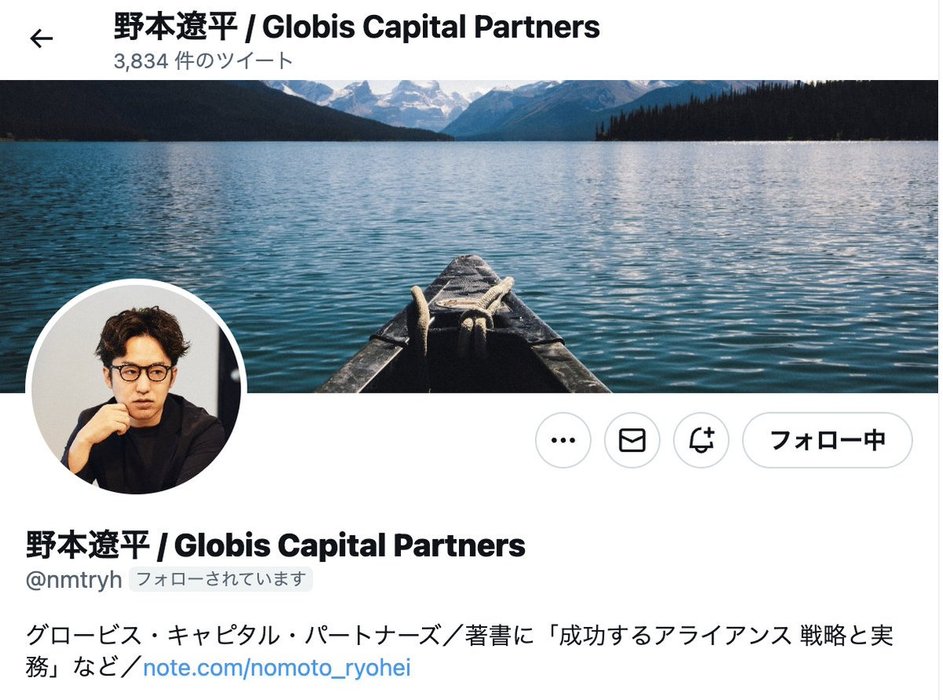Screen dimensions: 943x700
Task: Click the header title 野本遼平 at top
Action: tap(175, 27)
